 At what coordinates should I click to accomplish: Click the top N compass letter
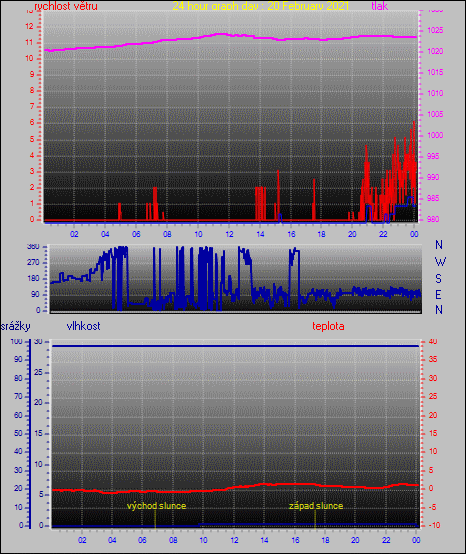point(439,244)
